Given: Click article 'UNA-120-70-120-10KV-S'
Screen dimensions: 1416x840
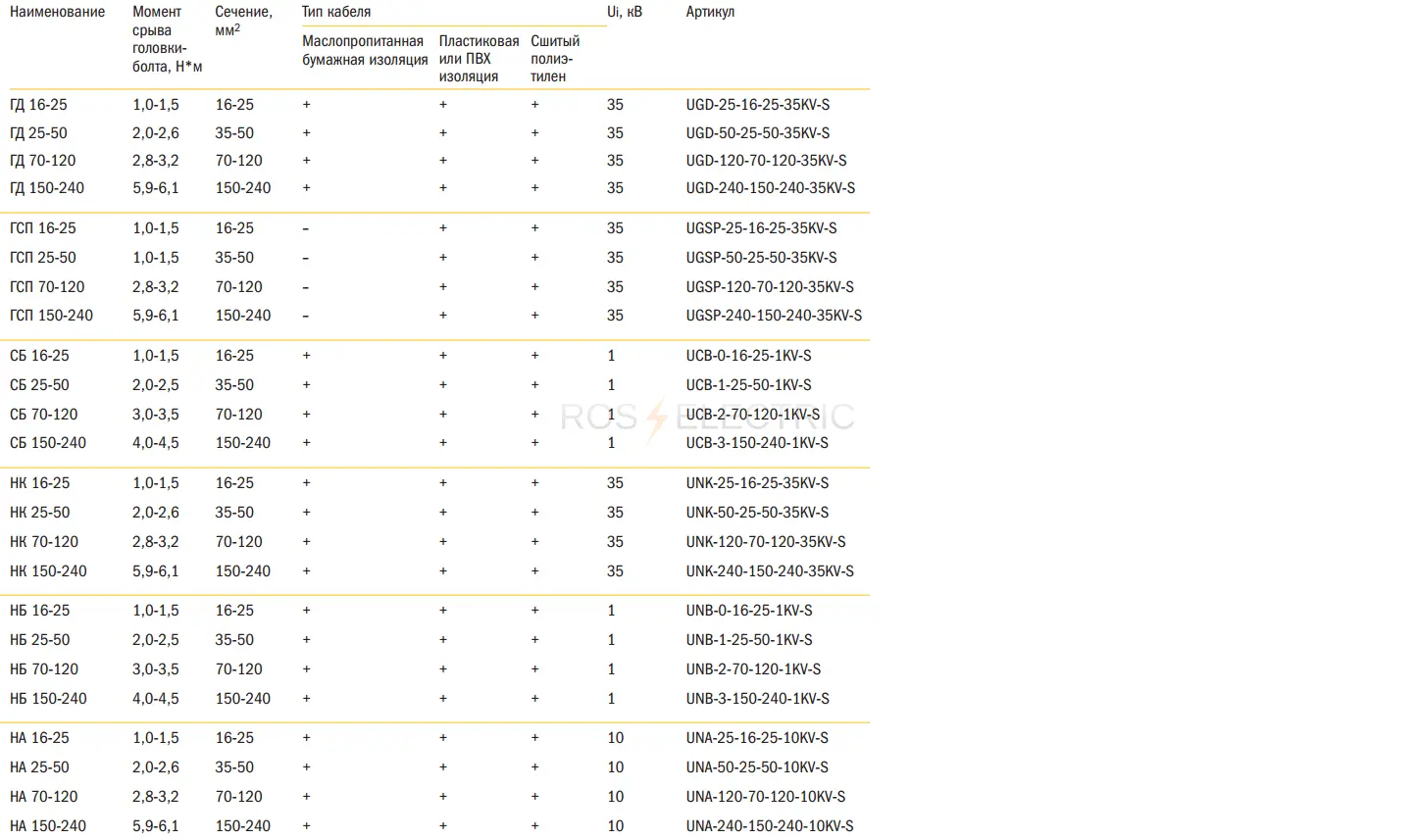Looking at the screenshot, I should click(766, 797).
